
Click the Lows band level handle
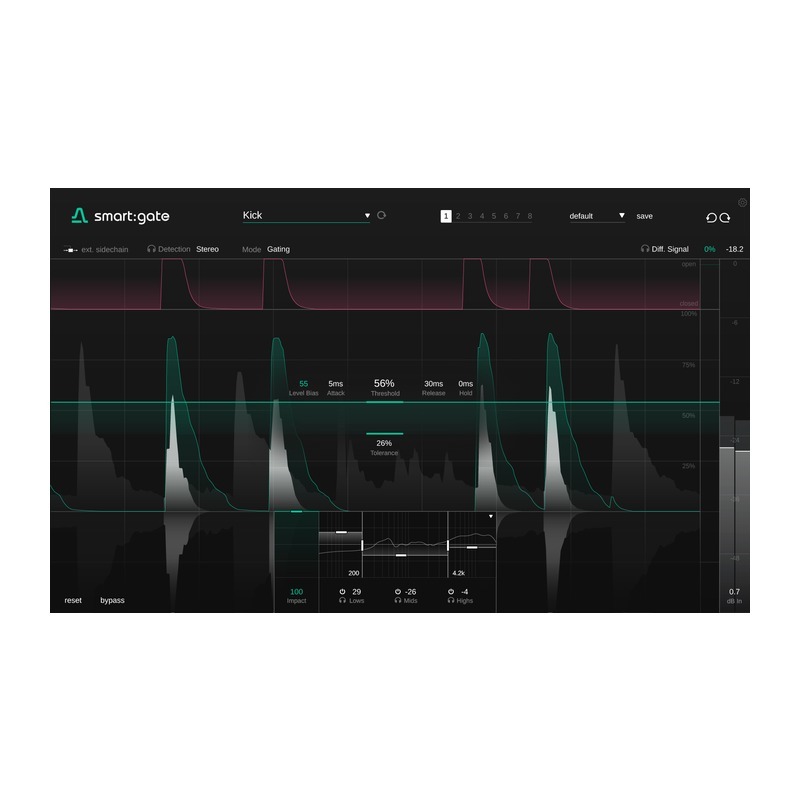tap(341, 532)
